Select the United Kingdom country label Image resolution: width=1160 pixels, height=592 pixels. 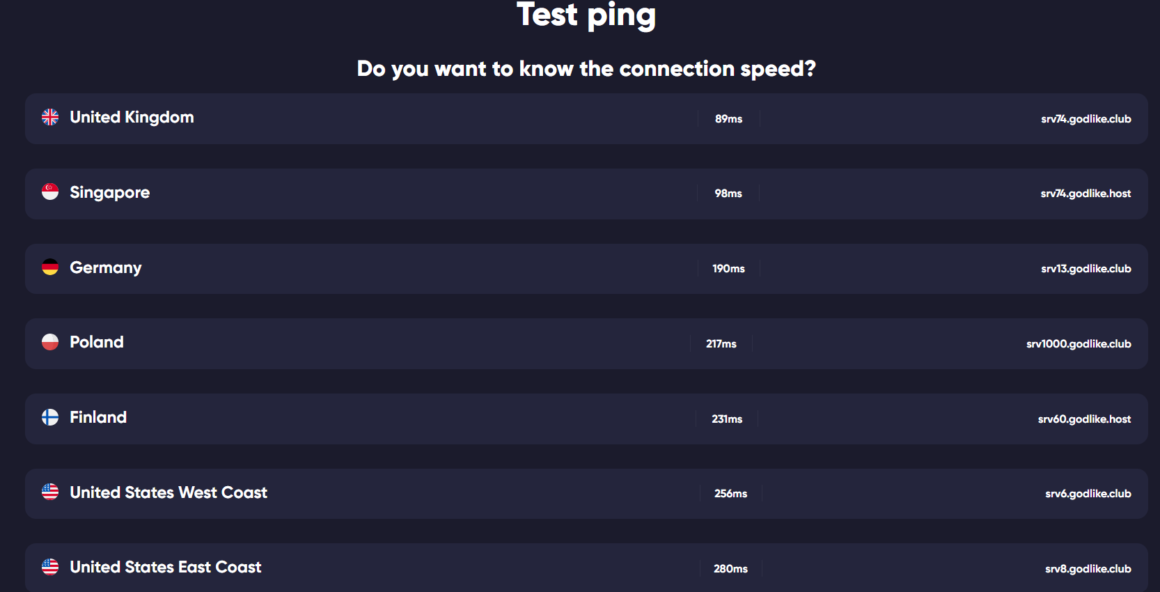pos(132,117)
